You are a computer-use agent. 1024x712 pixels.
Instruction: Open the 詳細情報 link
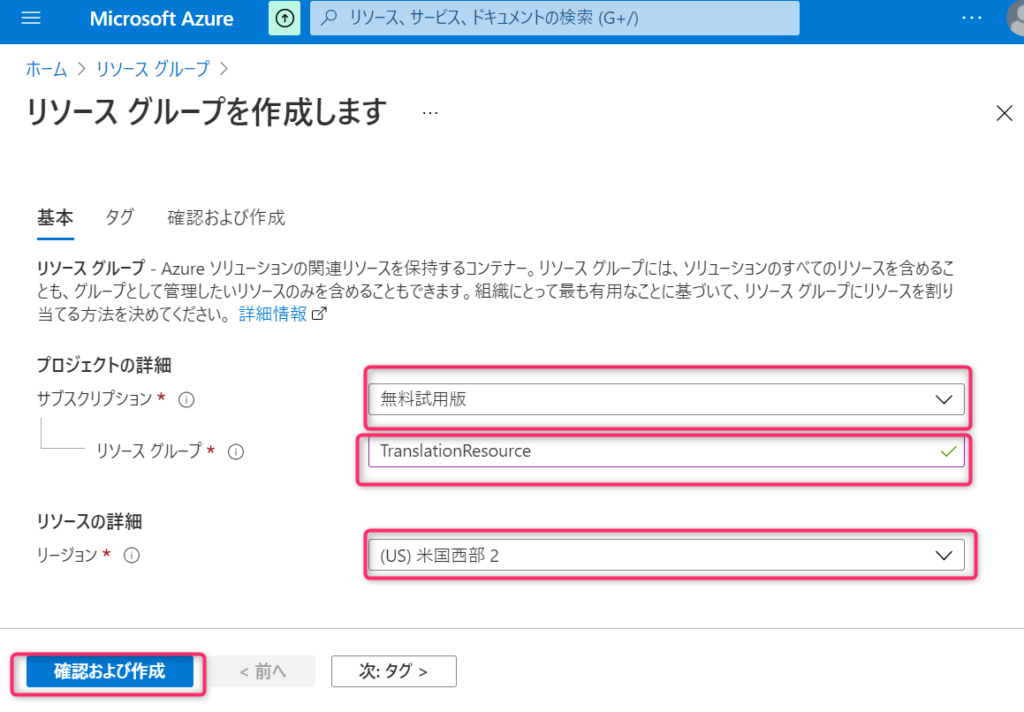[272, 314]
